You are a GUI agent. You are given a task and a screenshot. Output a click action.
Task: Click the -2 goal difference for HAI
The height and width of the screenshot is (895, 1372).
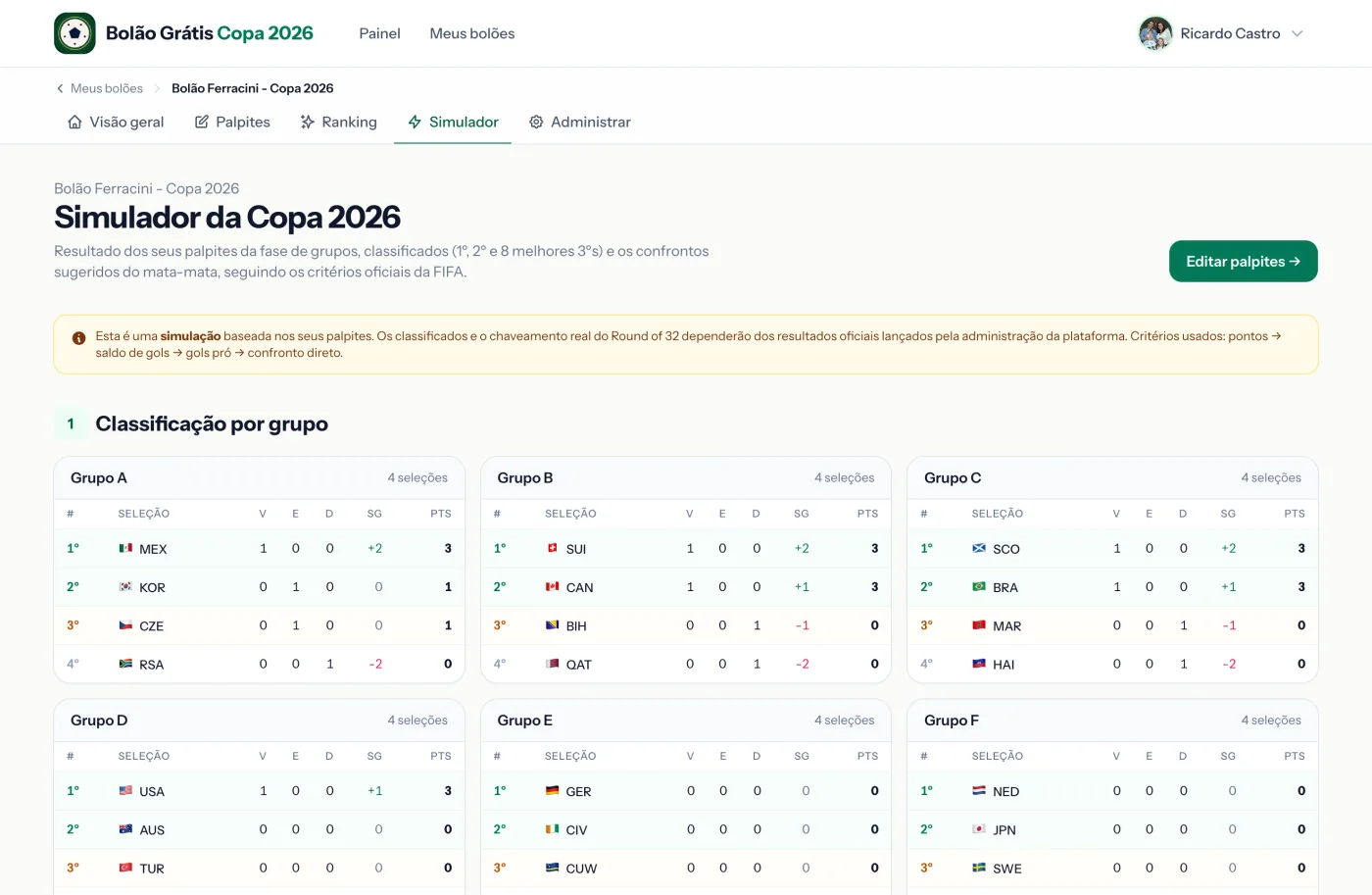coord(1229,664)
